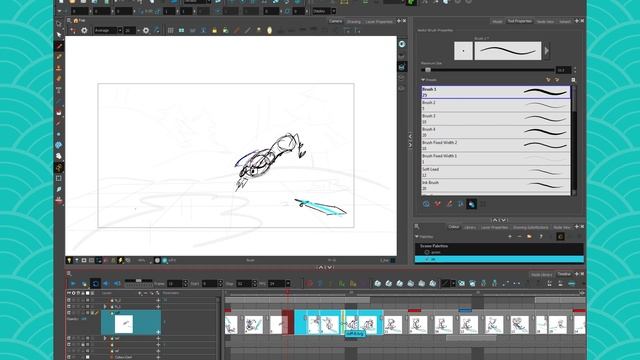
Task: Select the Text tool in the tools toolbar
Action: tap(59, 90)
